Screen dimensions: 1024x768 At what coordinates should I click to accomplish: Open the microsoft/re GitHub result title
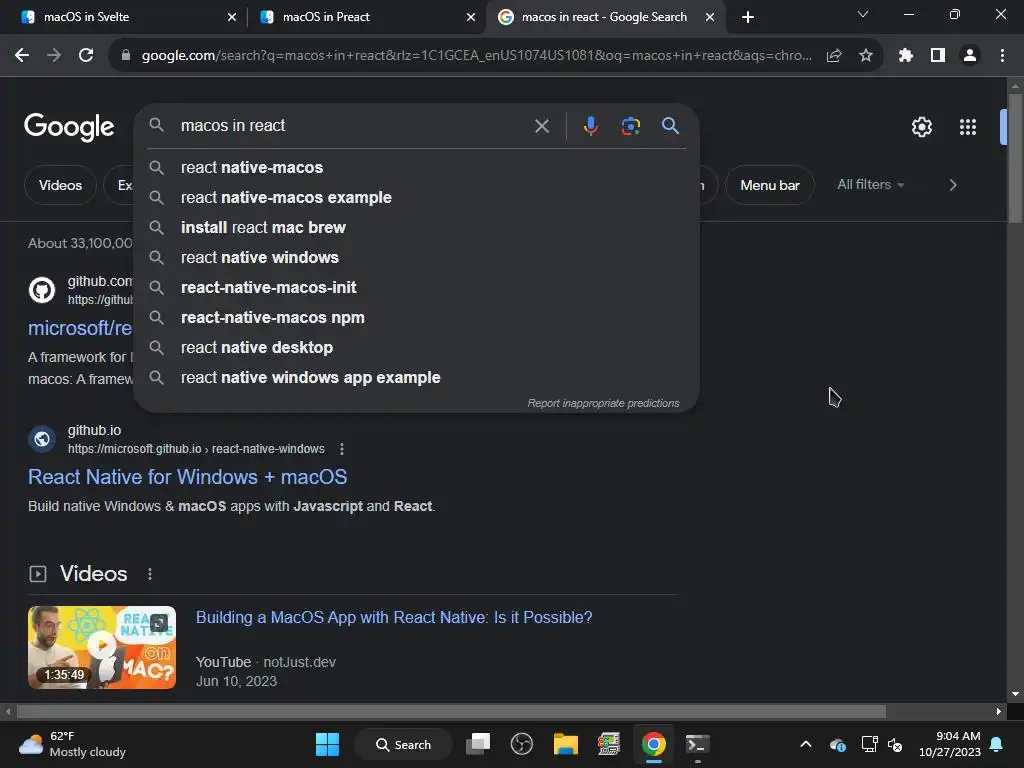pyautogui.click(x=80, y=328)
